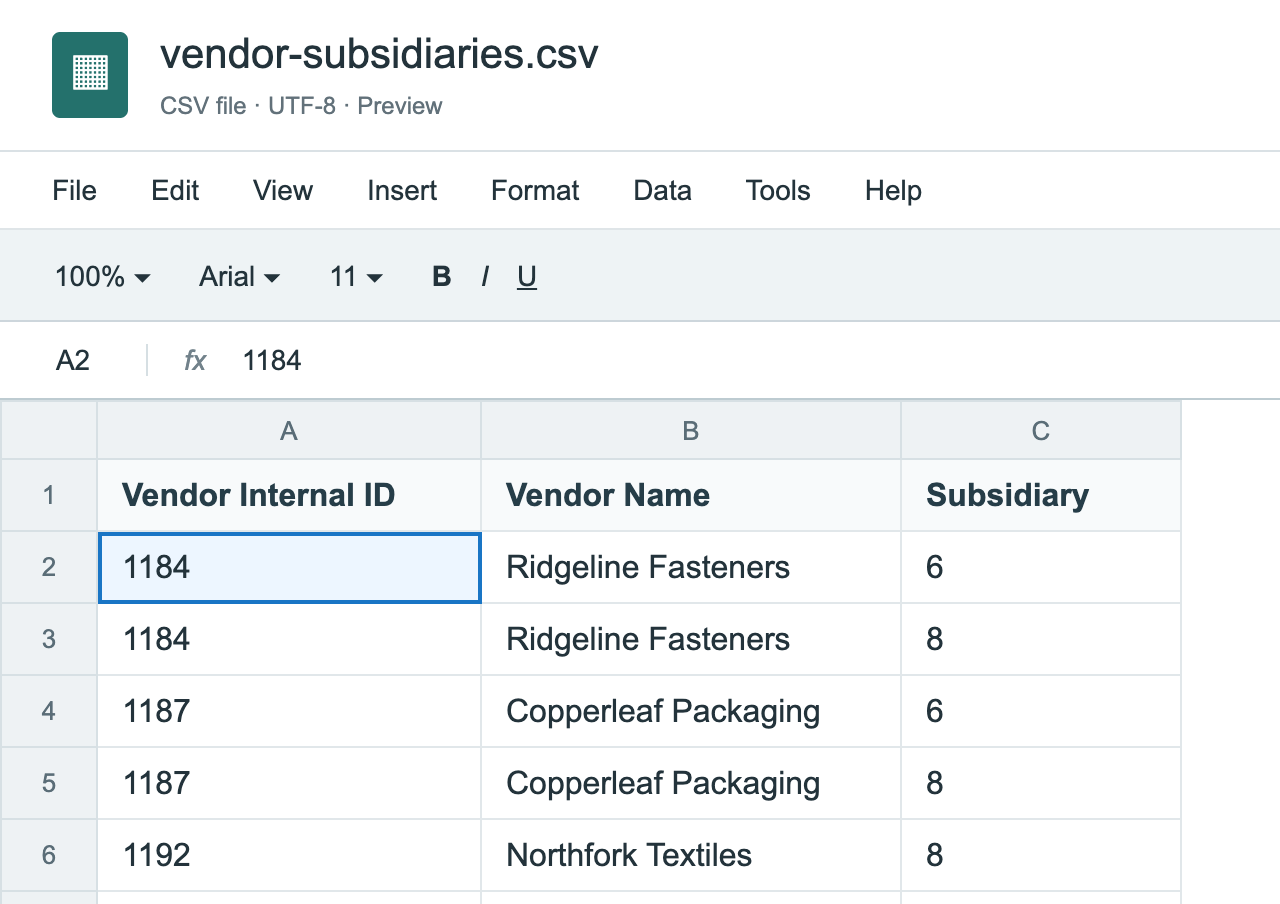Select row 1 header
This screenshot has width=1280, height=904.
49,495
